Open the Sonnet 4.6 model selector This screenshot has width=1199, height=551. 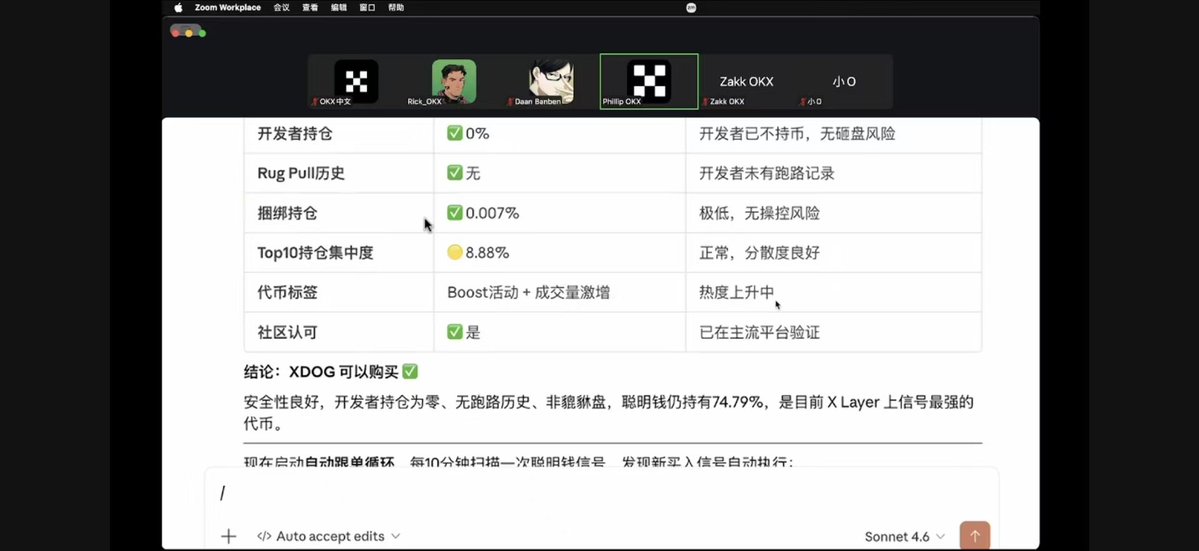pos(905,536)
